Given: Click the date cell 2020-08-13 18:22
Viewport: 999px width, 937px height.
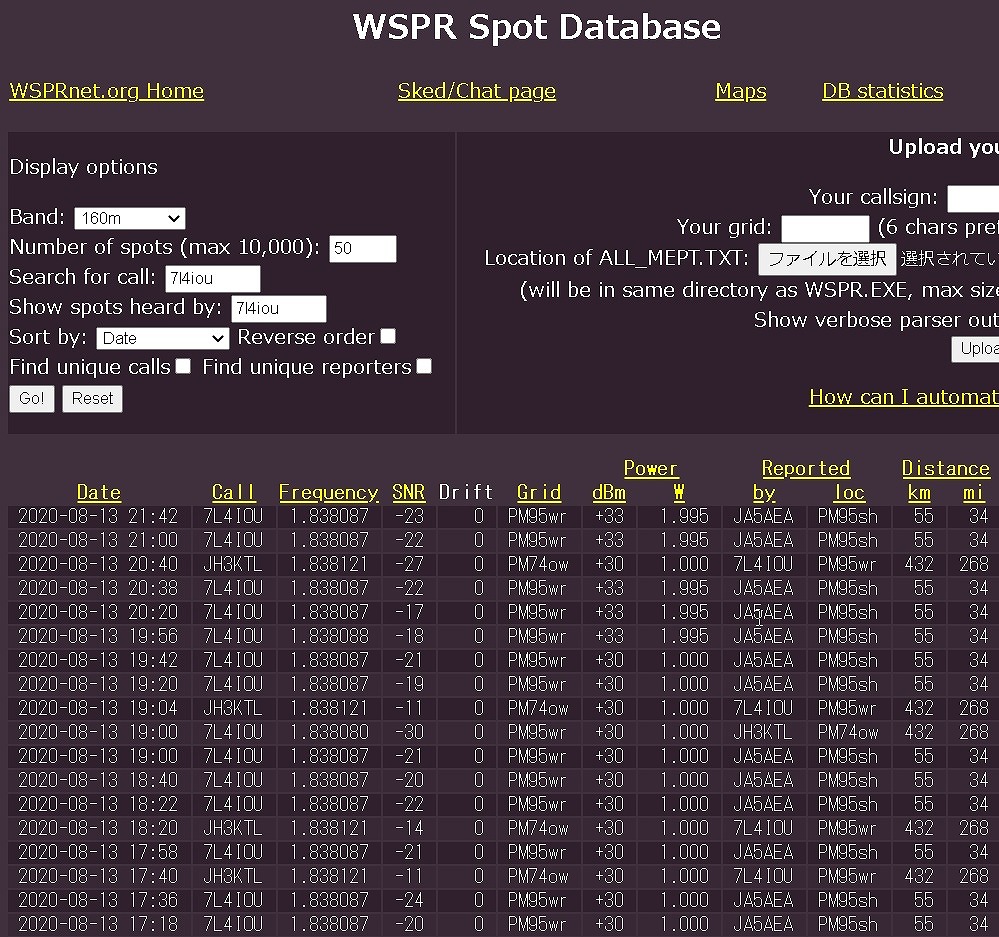Looking at the screenshot, I should tap(98, 804).
